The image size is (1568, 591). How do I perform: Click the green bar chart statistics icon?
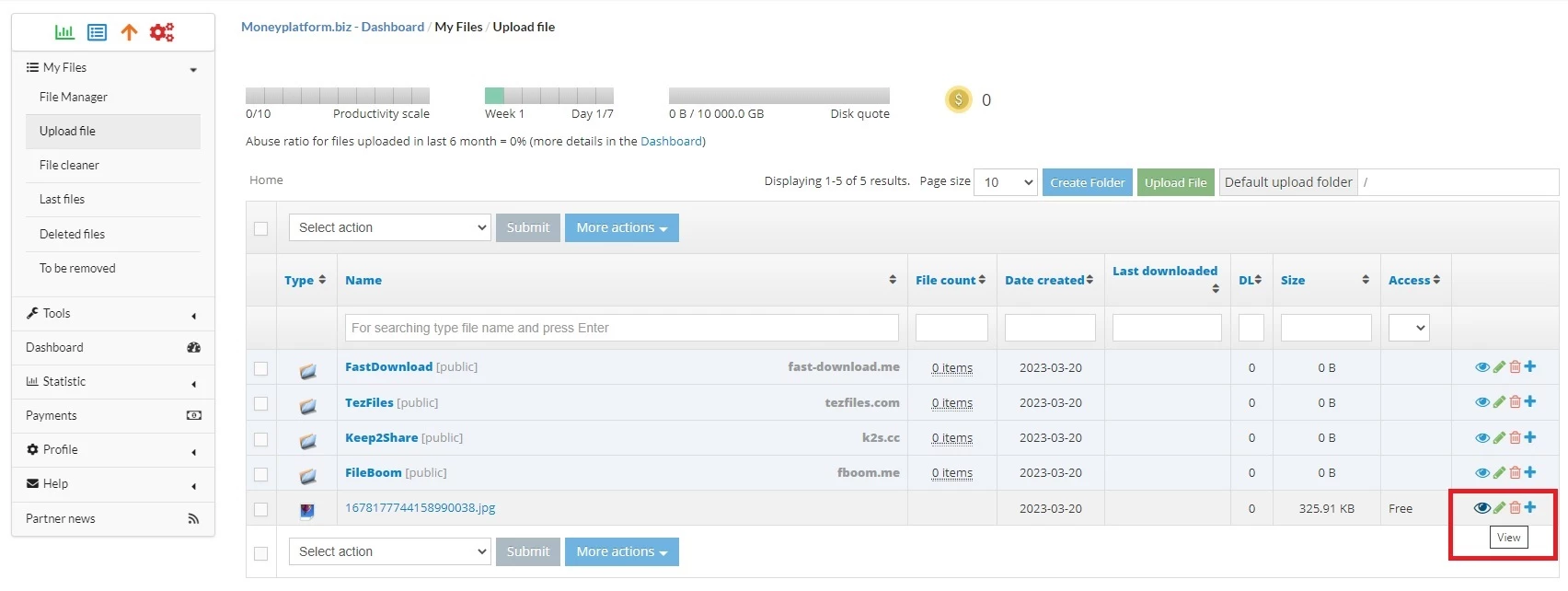click(64, 32)
